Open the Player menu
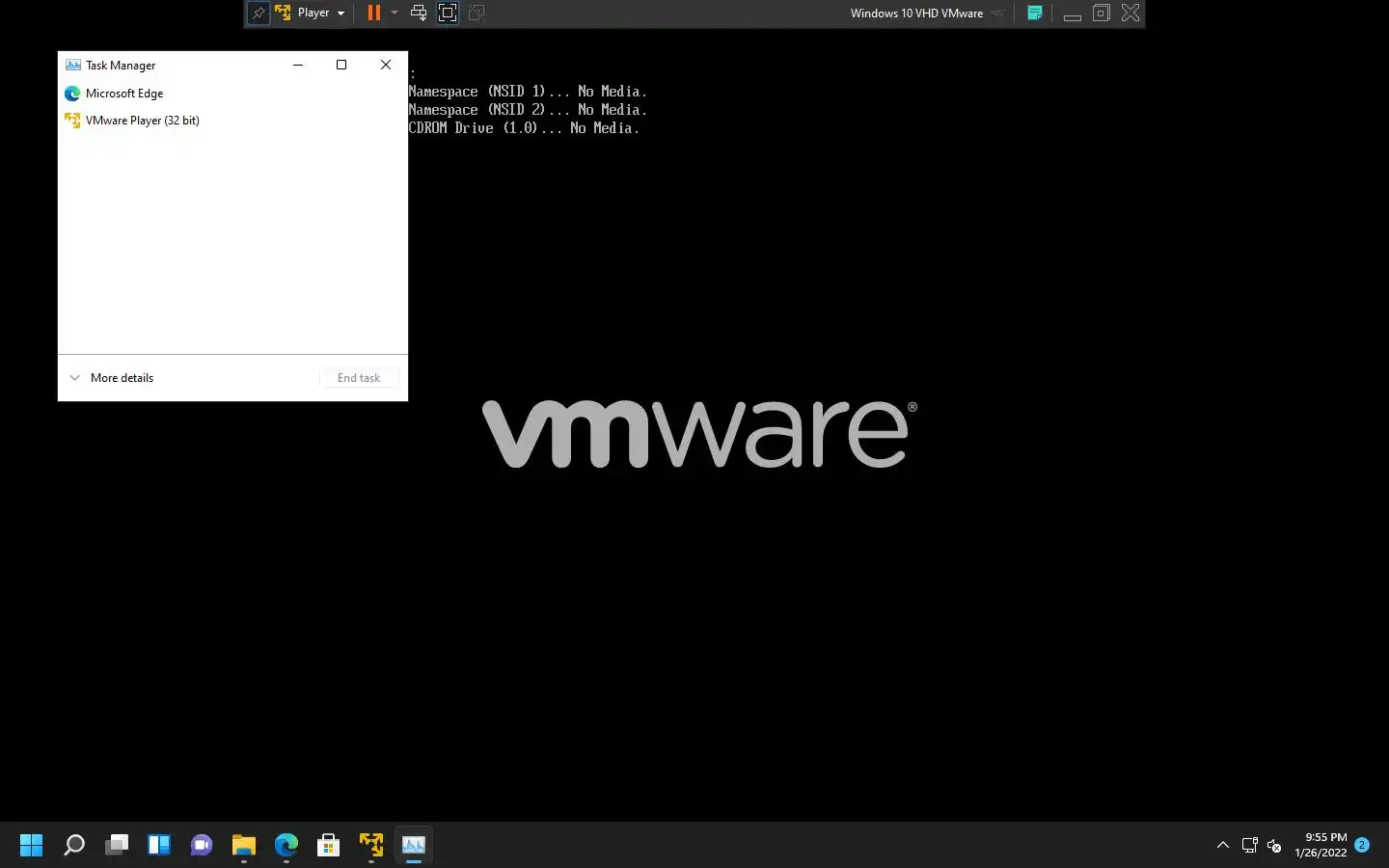The height and width of the screenshot is (868, 1389). pos(310,13)
